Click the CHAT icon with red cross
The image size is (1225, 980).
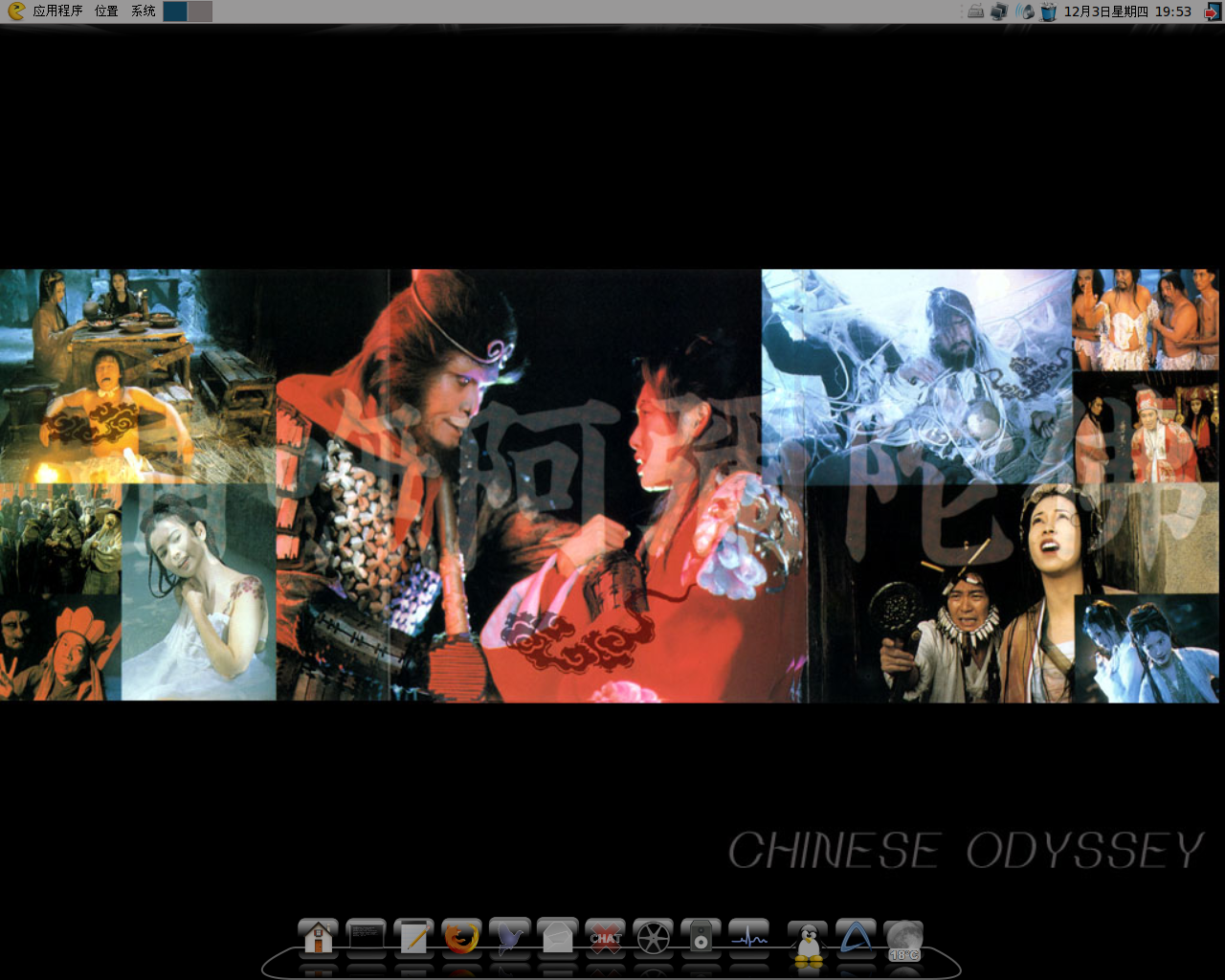click(605, 938)
